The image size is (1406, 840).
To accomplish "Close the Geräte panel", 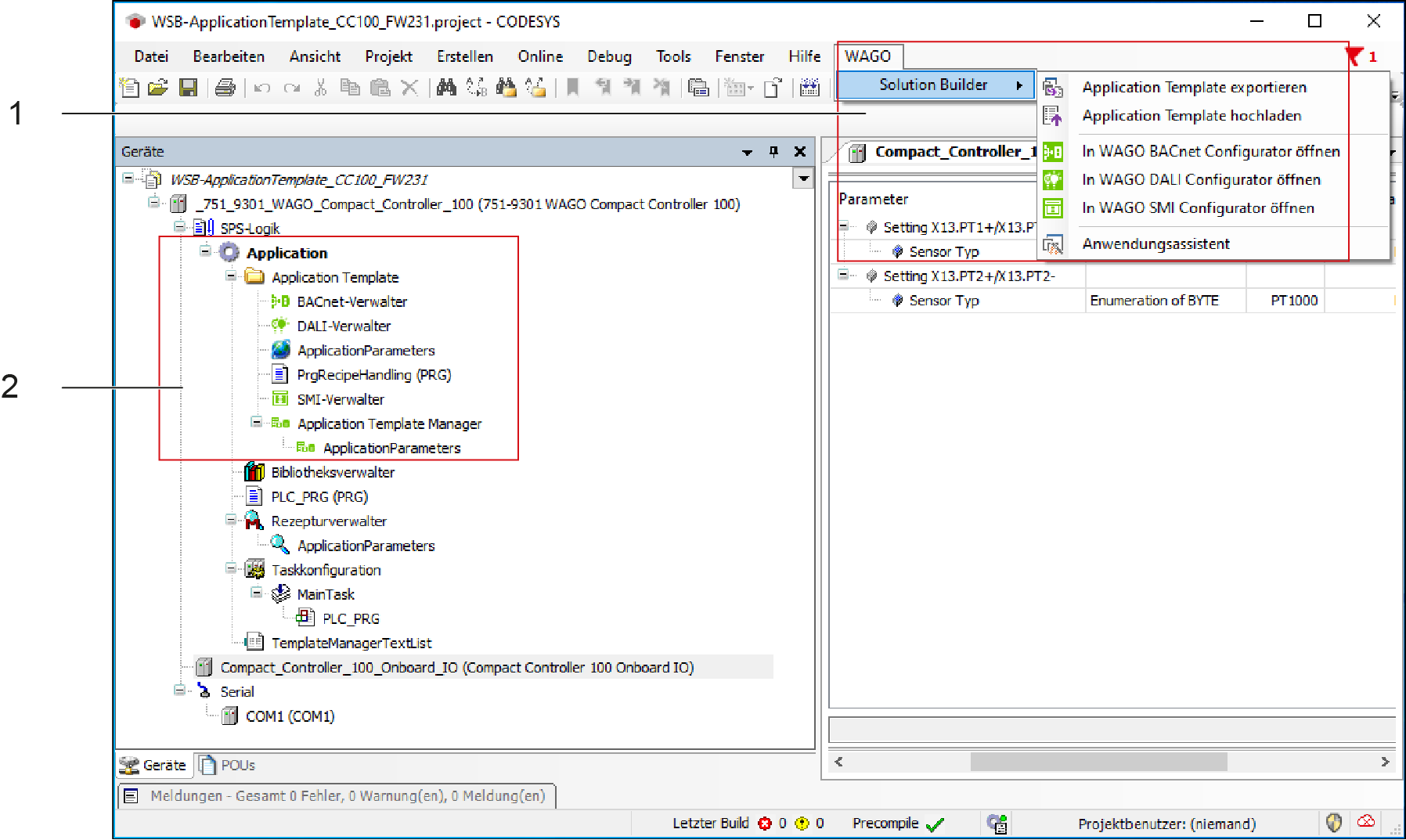I will [x=800, y=151].
